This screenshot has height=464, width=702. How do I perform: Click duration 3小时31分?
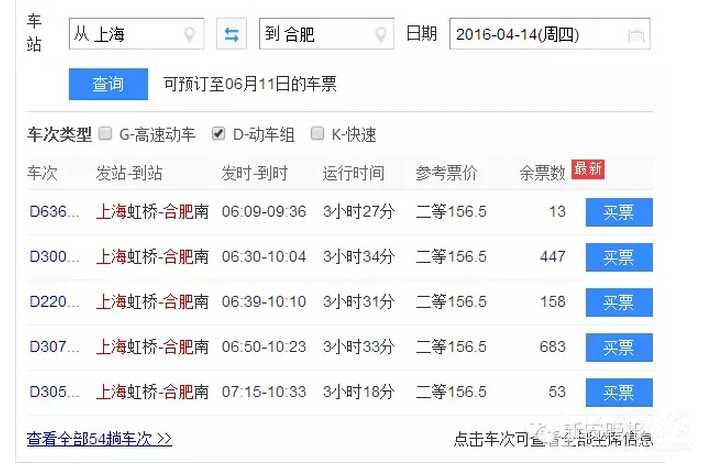point(359,302)
